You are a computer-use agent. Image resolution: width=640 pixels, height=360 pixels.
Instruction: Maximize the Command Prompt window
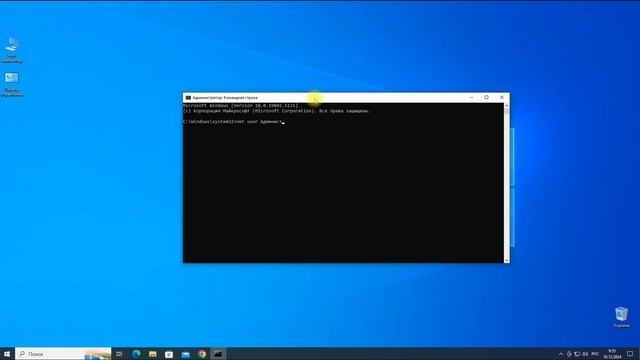(x=487, y=98)
